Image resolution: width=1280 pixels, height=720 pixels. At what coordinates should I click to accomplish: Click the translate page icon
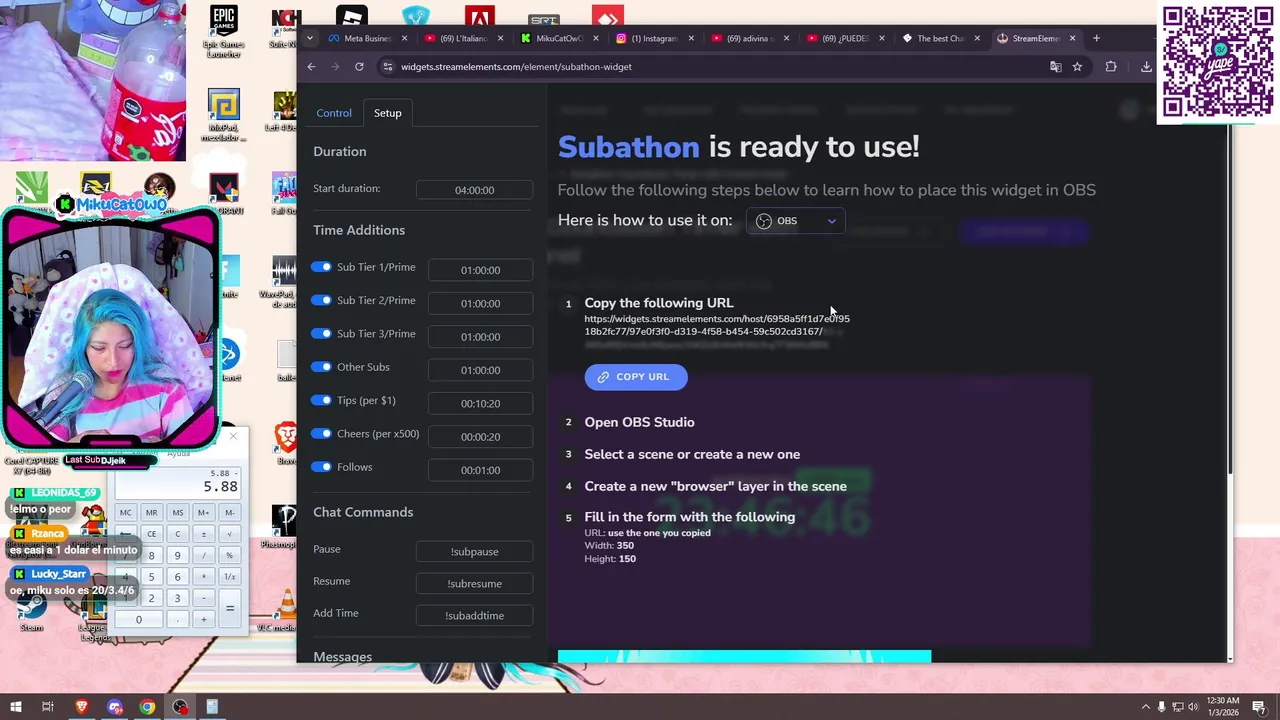pyautogui.click(x=1055, y=67)
